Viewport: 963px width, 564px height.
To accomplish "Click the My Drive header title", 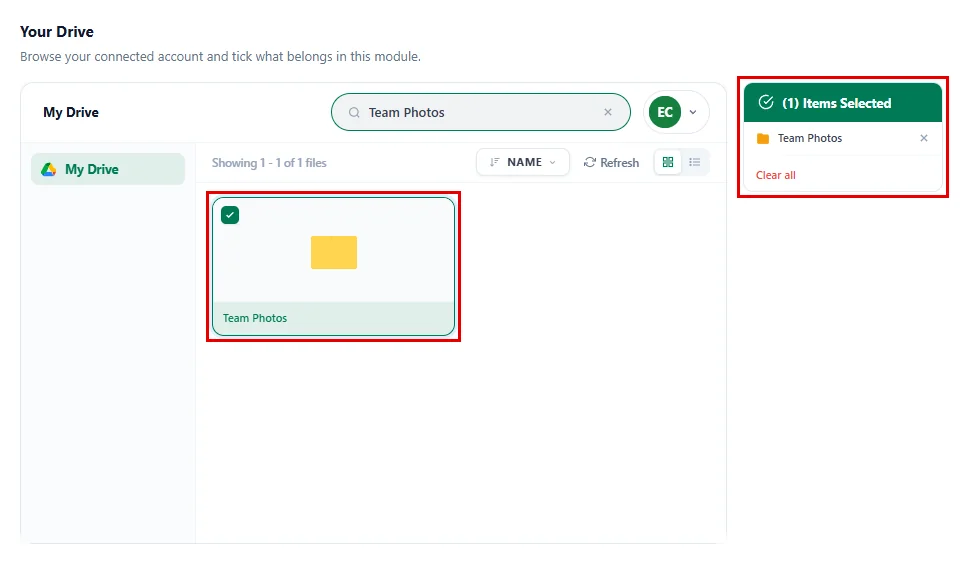I will (x=71, y=112).
